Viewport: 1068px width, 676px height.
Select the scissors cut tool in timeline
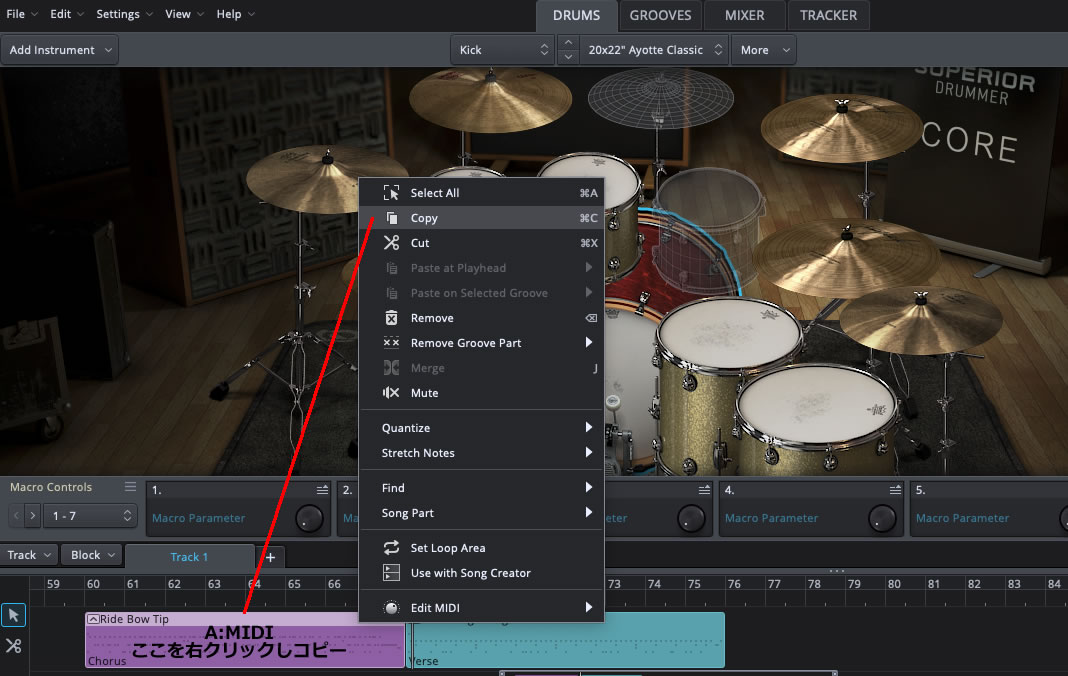coord(14,646)
